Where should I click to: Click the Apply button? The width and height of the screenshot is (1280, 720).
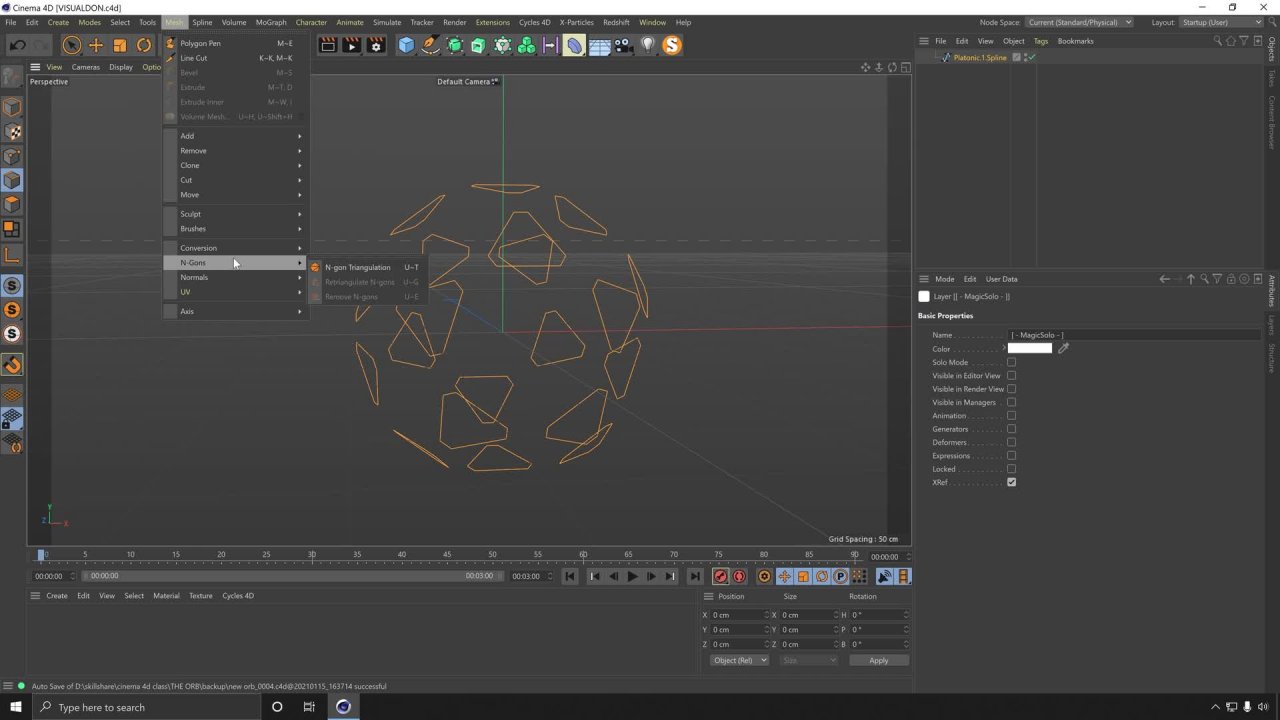878,660
